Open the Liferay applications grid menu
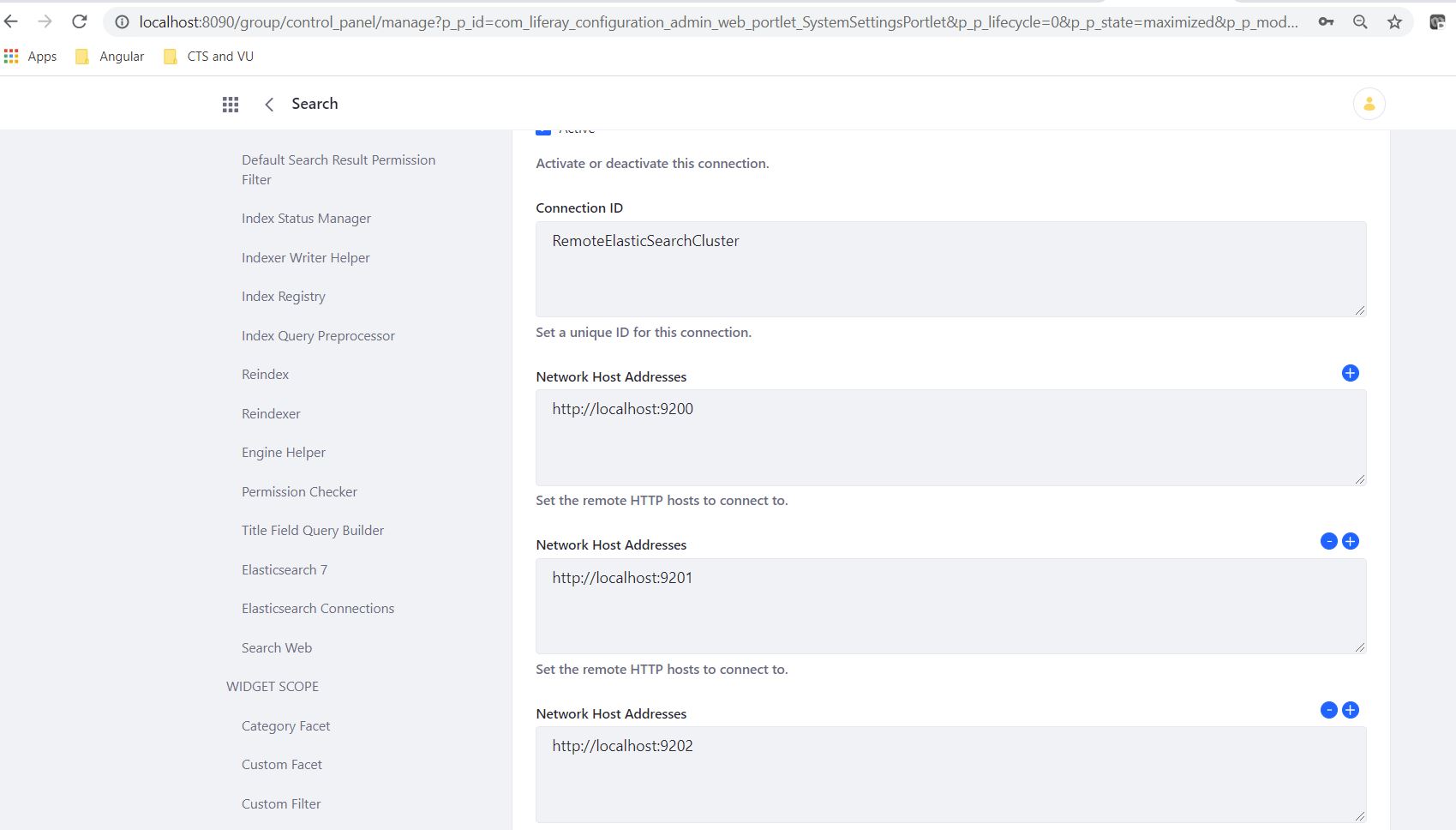 [230, 103]
